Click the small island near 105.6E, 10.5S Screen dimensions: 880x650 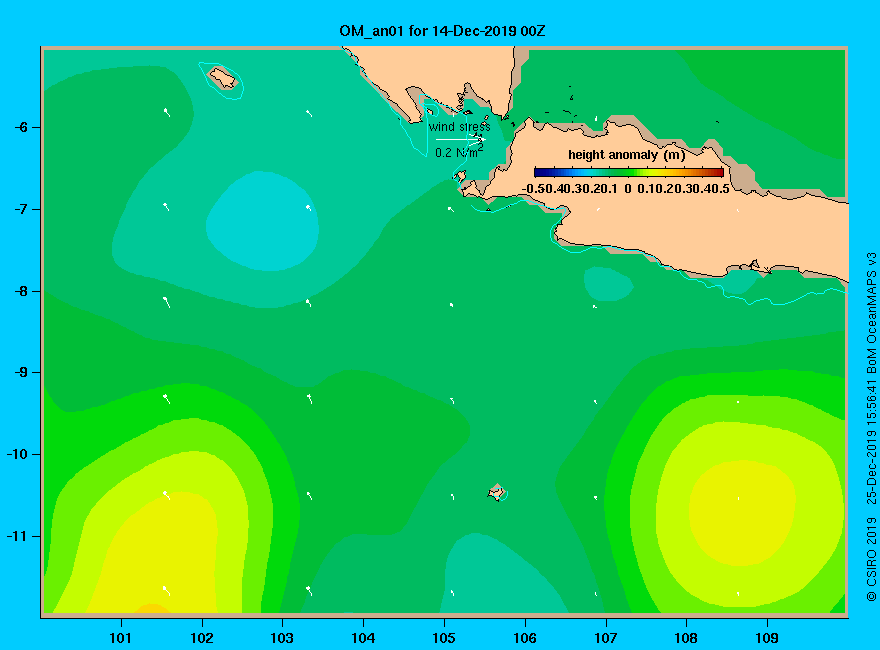point(496,492)
